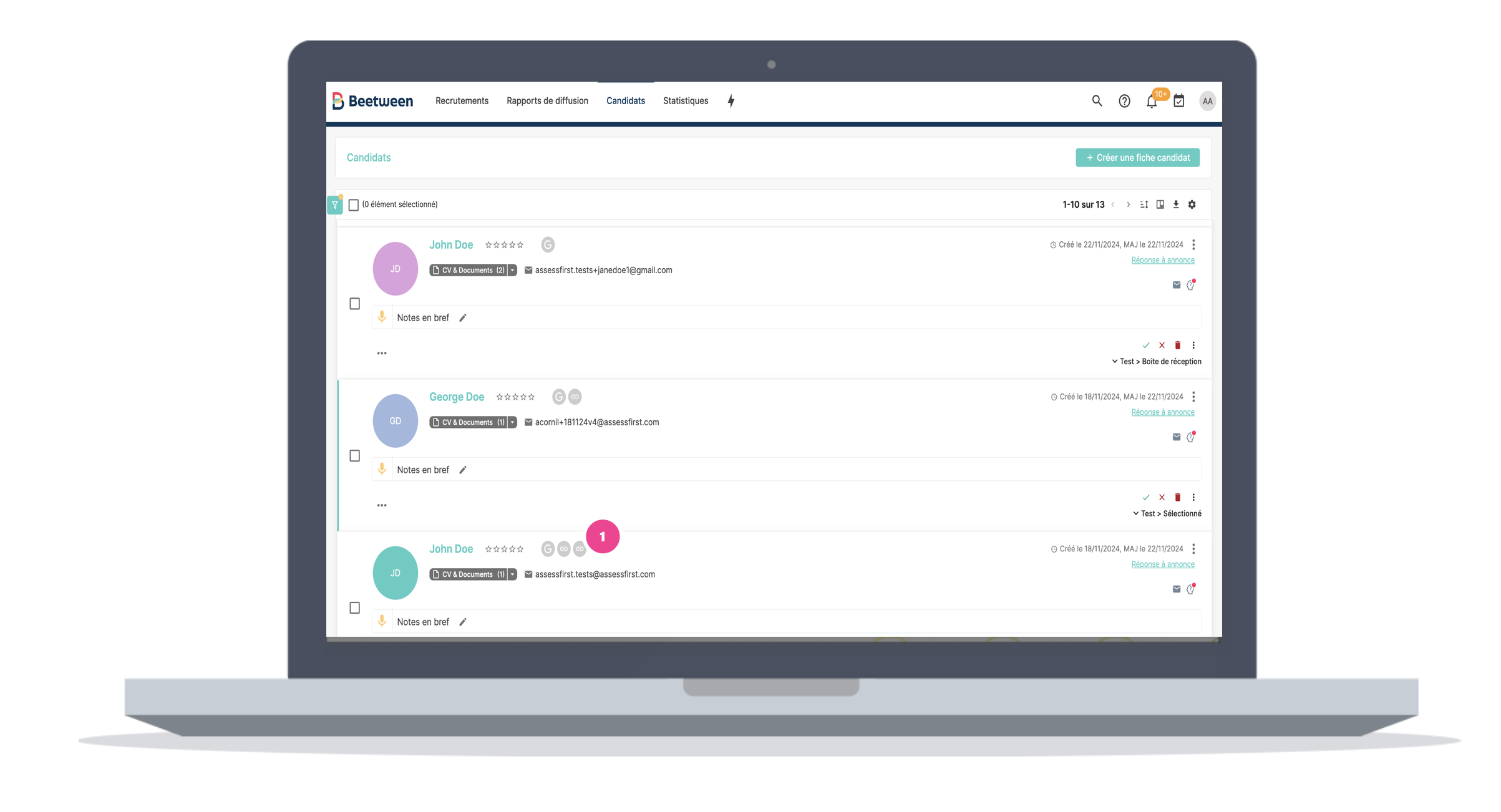Open the search magnifier icon

(x=1096, y=100)
